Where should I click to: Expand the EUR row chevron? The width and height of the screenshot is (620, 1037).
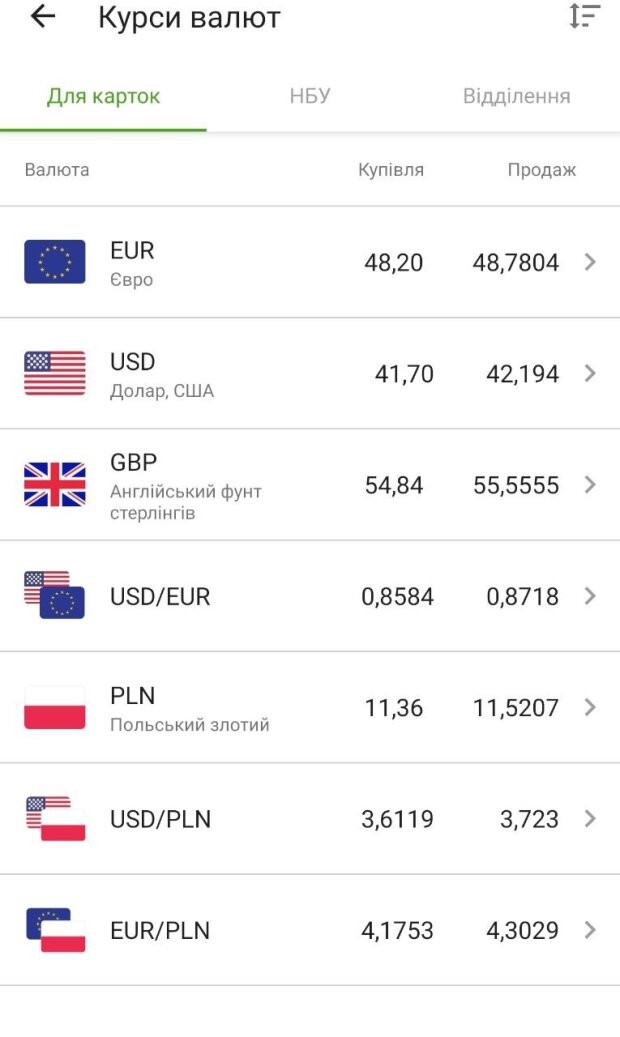[x=590, y=262]
